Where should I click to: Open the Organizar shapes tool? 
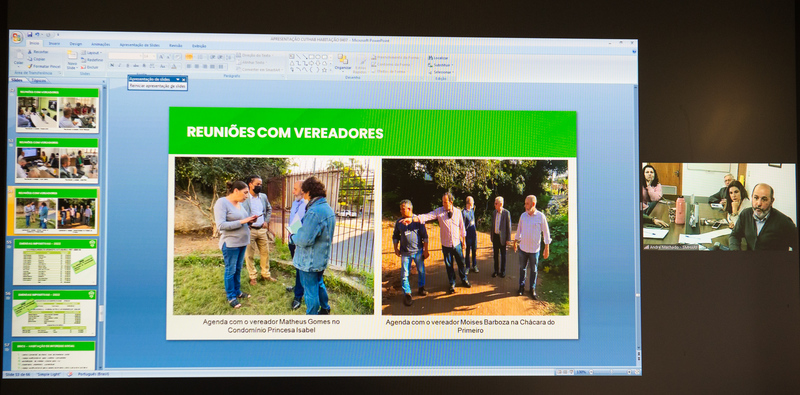click(x=343, y=62)
